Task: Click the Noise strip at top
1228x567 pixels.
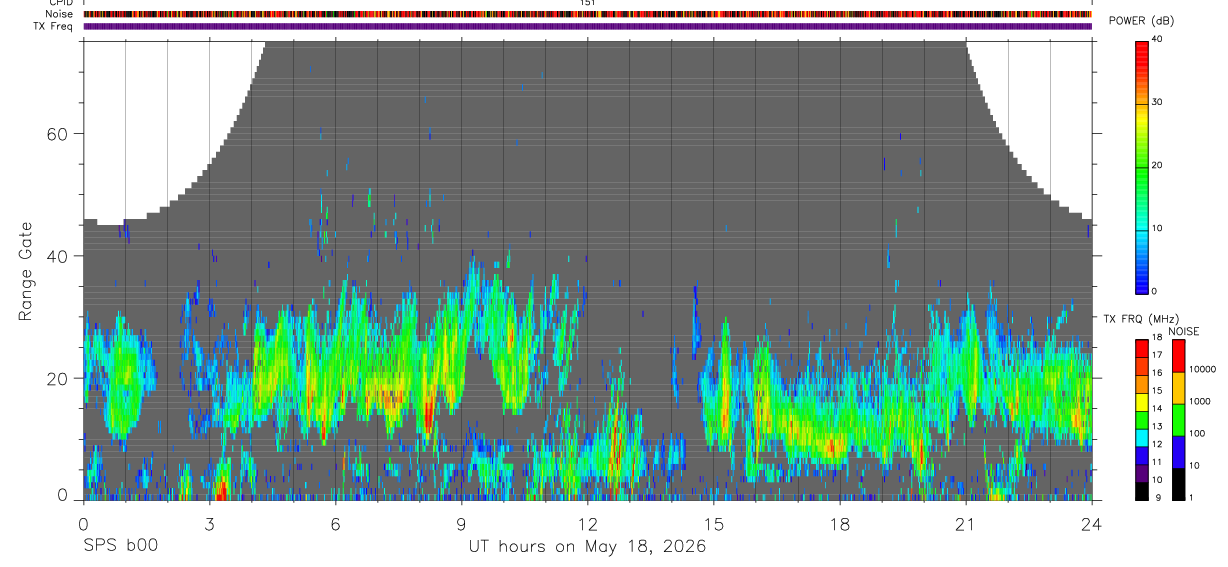Action: pyautogui.click(x=587, y=14)
